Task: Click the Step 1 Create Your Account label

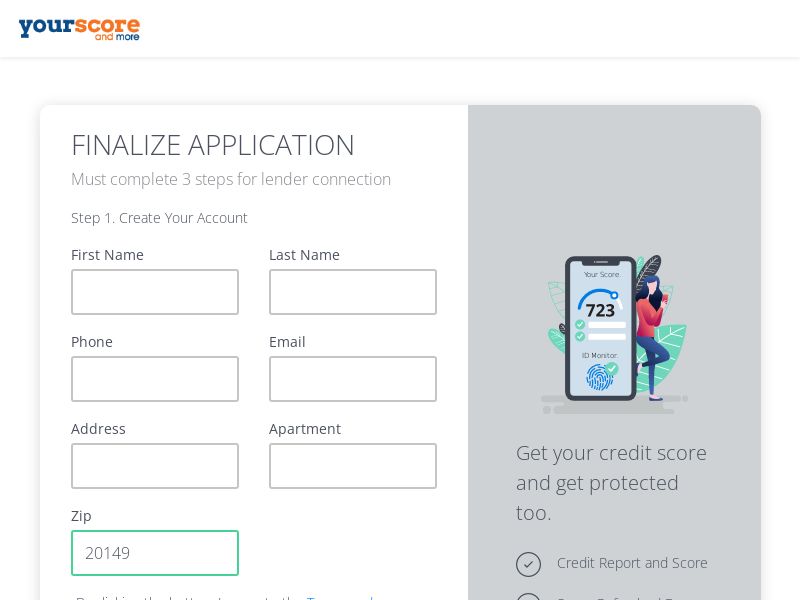Action: 159,217
